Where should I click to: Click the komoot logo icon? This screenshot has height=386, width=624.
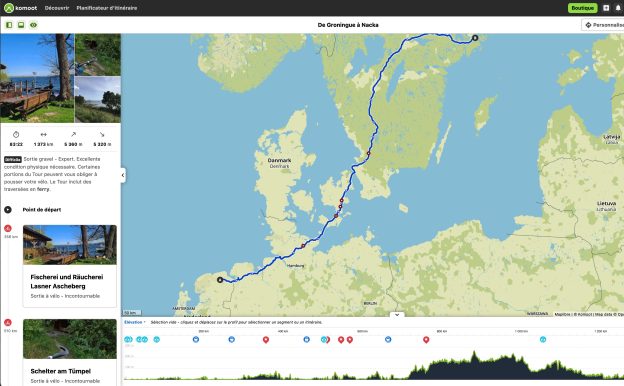pyautogui.click(x=9, y=8)
